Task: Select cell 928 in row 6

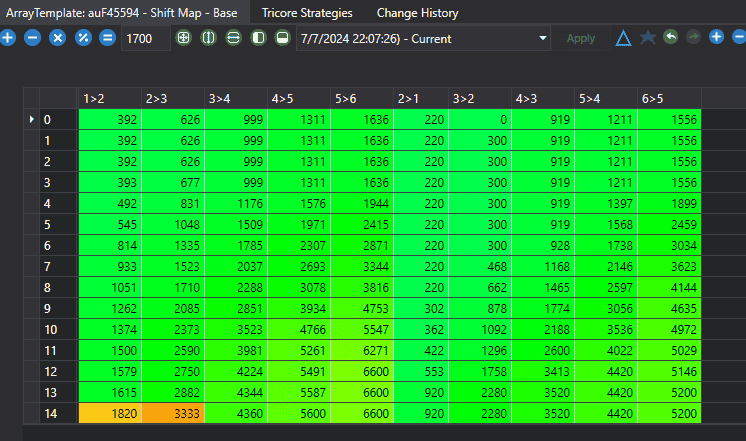Action: (x=543, y=245)
